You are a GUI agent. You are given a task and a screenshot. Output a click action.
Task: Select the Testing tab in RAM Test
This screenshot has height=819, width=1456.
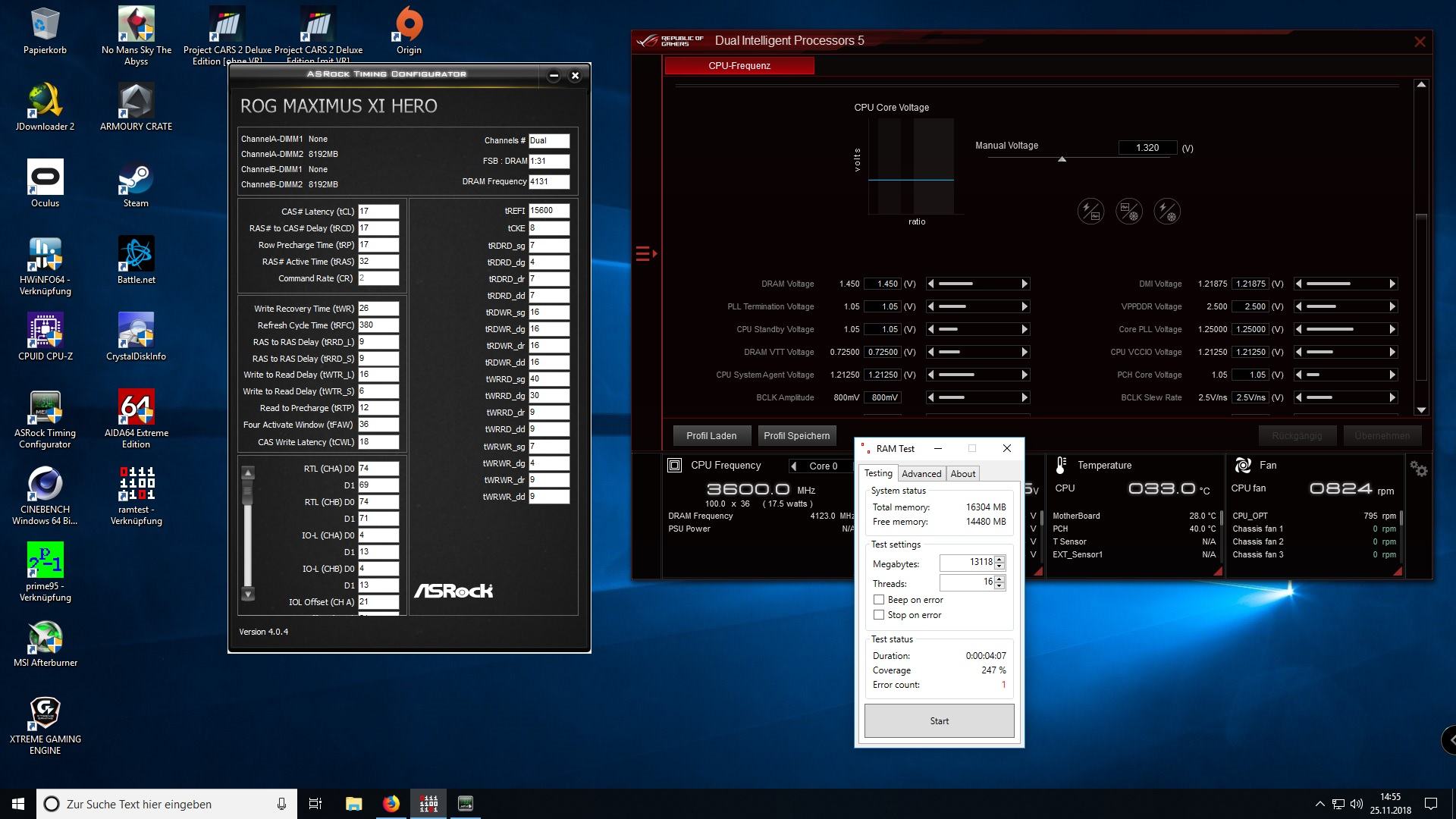(x=879, y=472)
